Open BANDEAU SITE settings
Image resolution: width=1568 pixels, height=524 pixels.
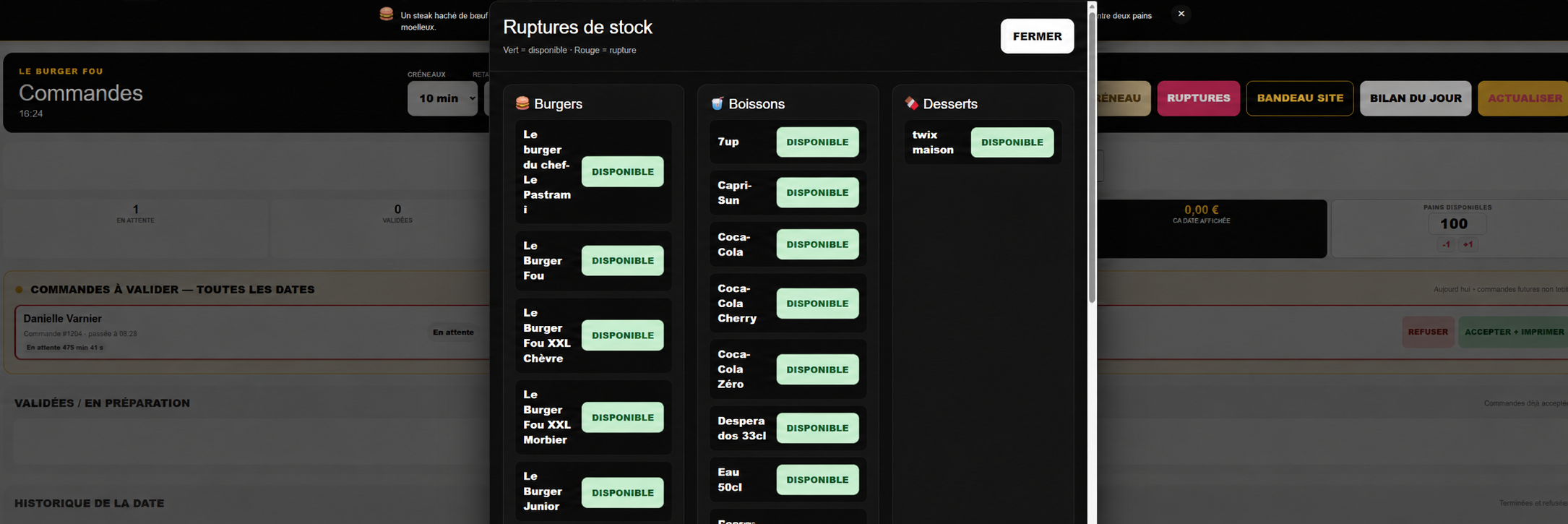pos(1300,98)
